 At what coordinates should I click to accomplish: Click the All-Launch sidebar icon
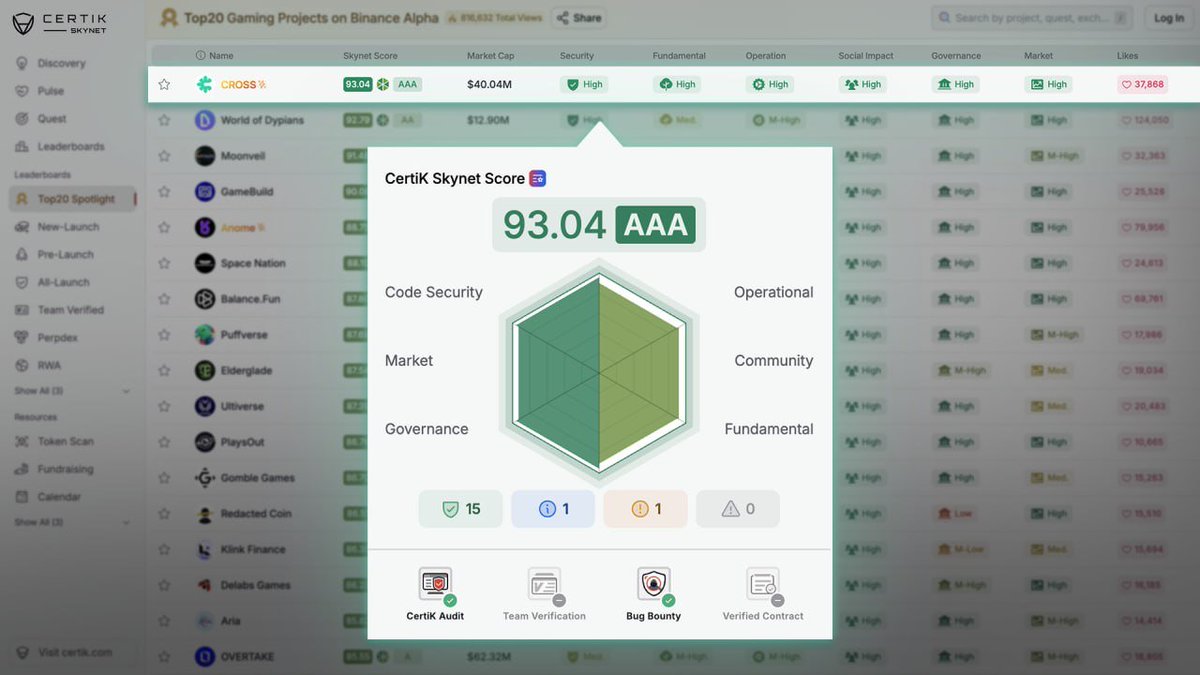[x=21, y=283]
